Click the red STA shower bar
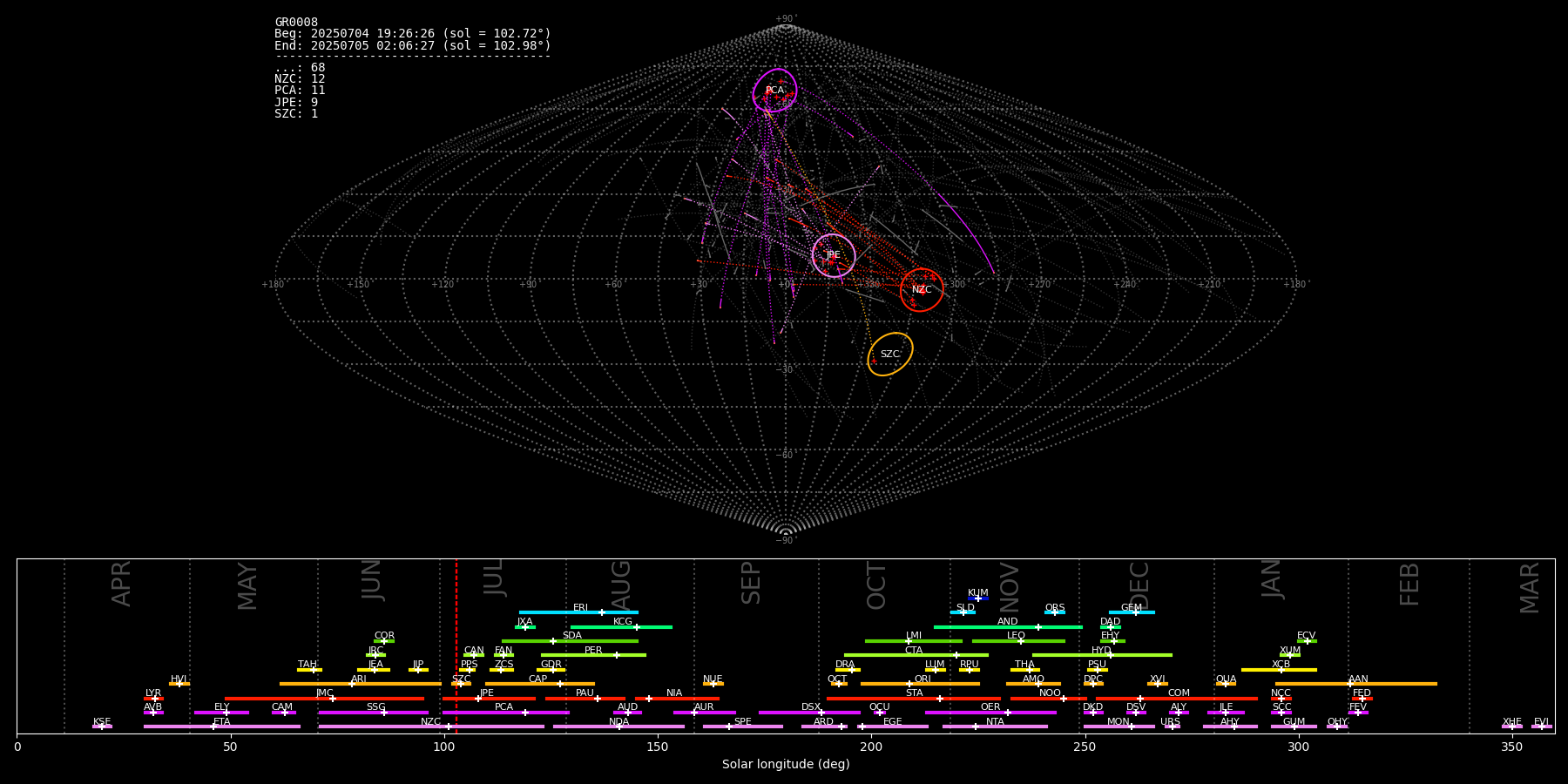 click(914, 699)
